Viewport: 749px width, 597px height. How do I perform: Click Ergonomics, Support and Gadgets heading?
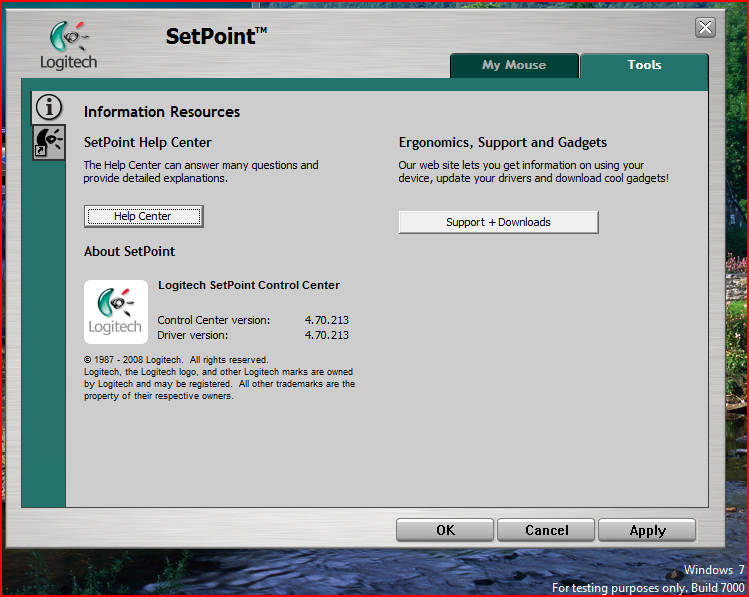coord(503,142)
